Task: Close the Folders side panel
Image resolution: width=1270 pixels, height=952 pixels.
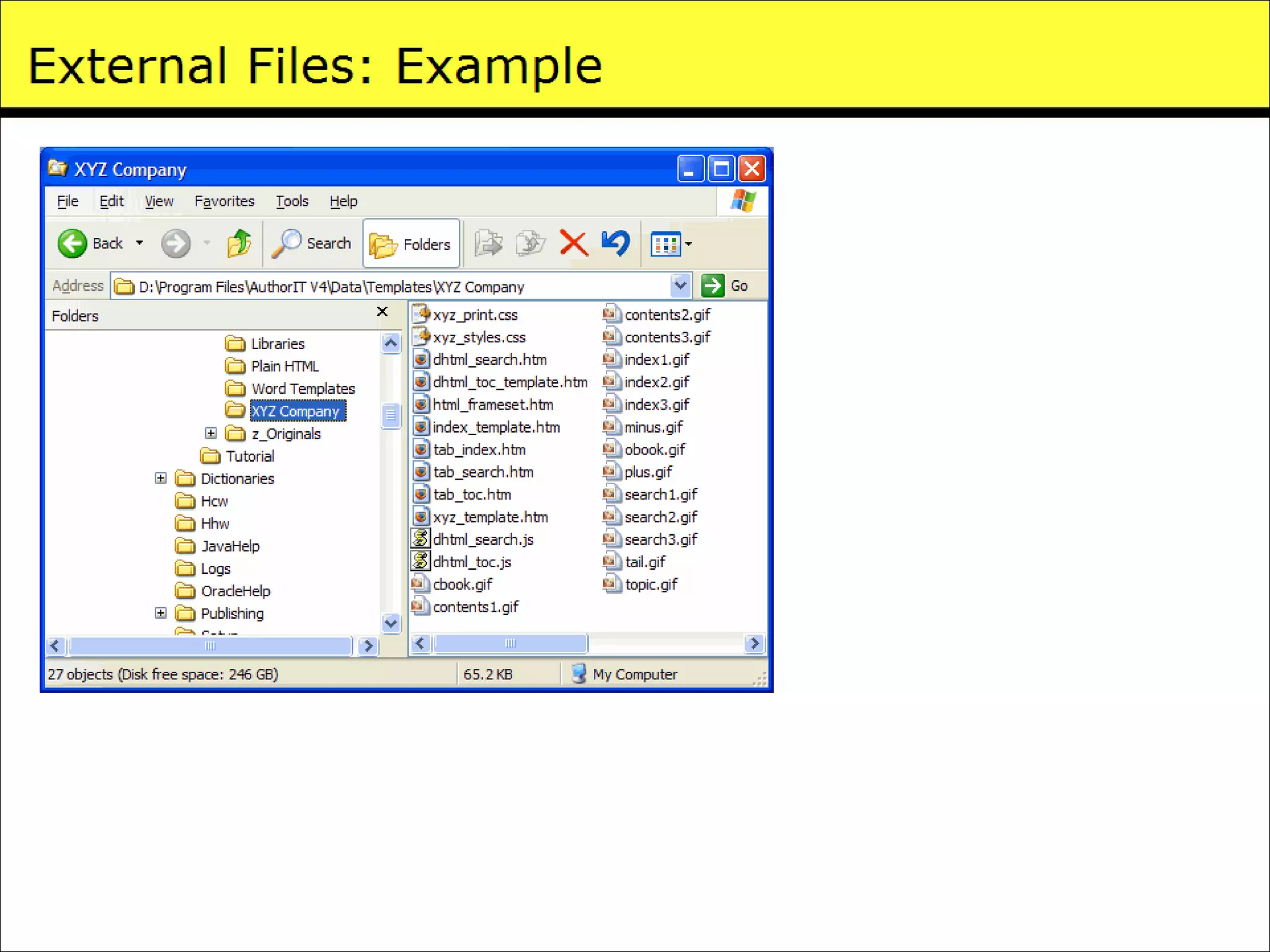Action: 382,312
